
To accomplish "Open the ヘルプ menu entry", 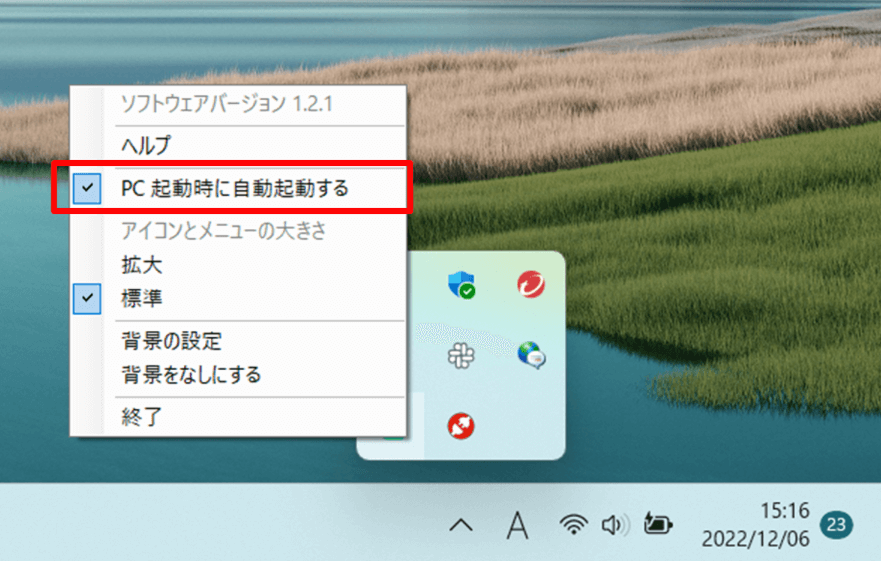I will point(238,146).
